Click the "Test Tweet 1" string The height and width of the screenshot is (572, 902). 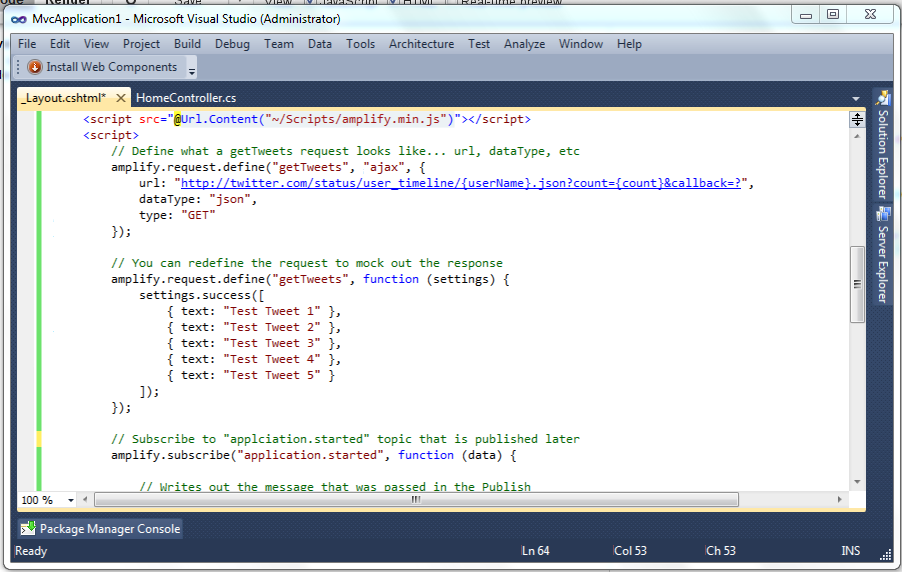click(x=272, y=311)
